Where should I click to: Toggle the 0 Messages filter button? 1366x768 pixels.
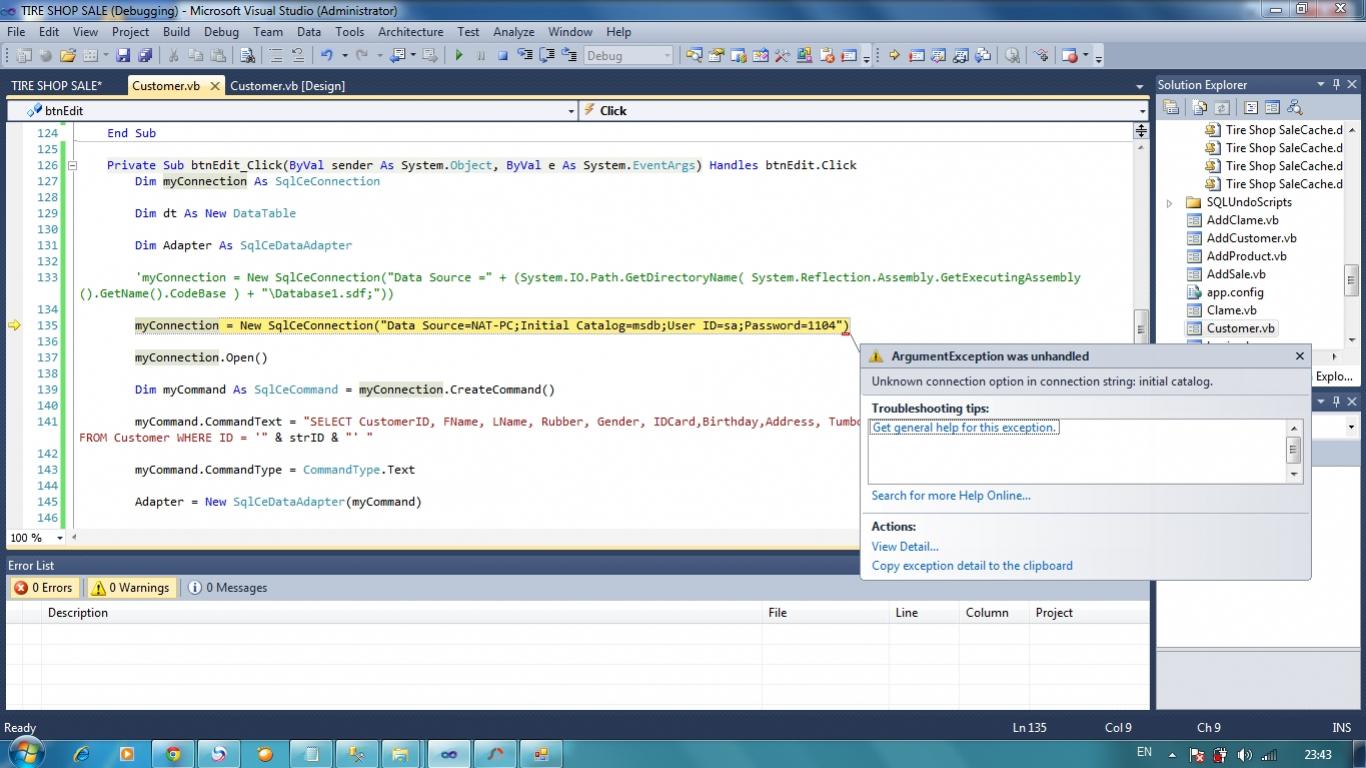coord(228,588)
